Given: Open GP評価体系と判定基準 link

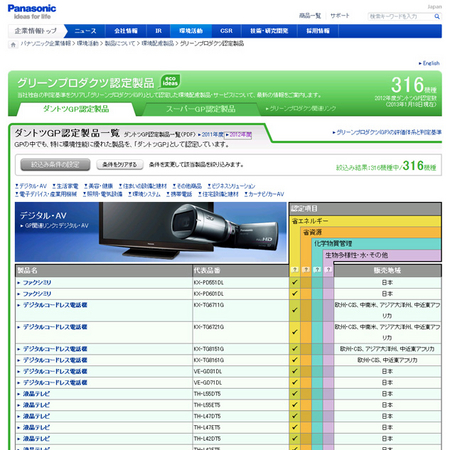Looking at the screenshot, I should [x=387, y=132].
